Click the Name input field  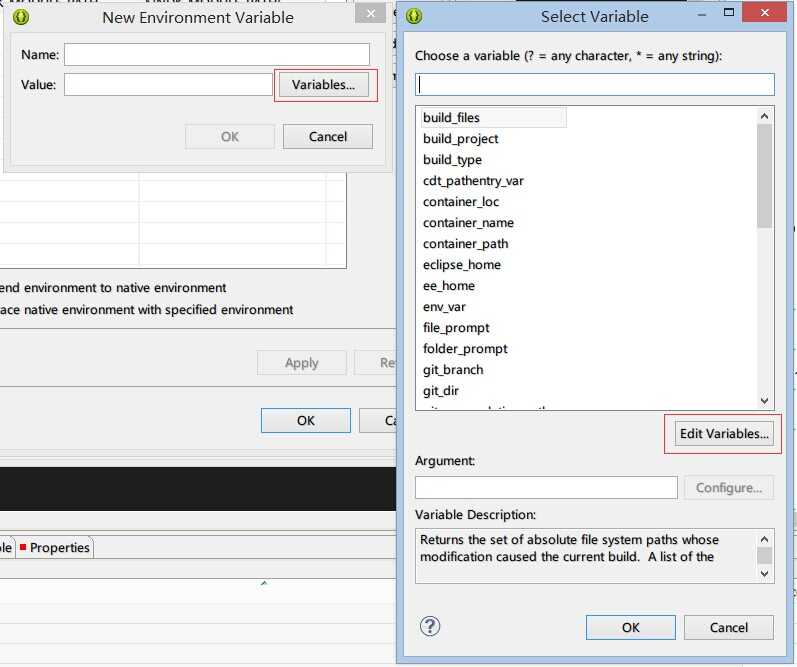coord(217,54)
